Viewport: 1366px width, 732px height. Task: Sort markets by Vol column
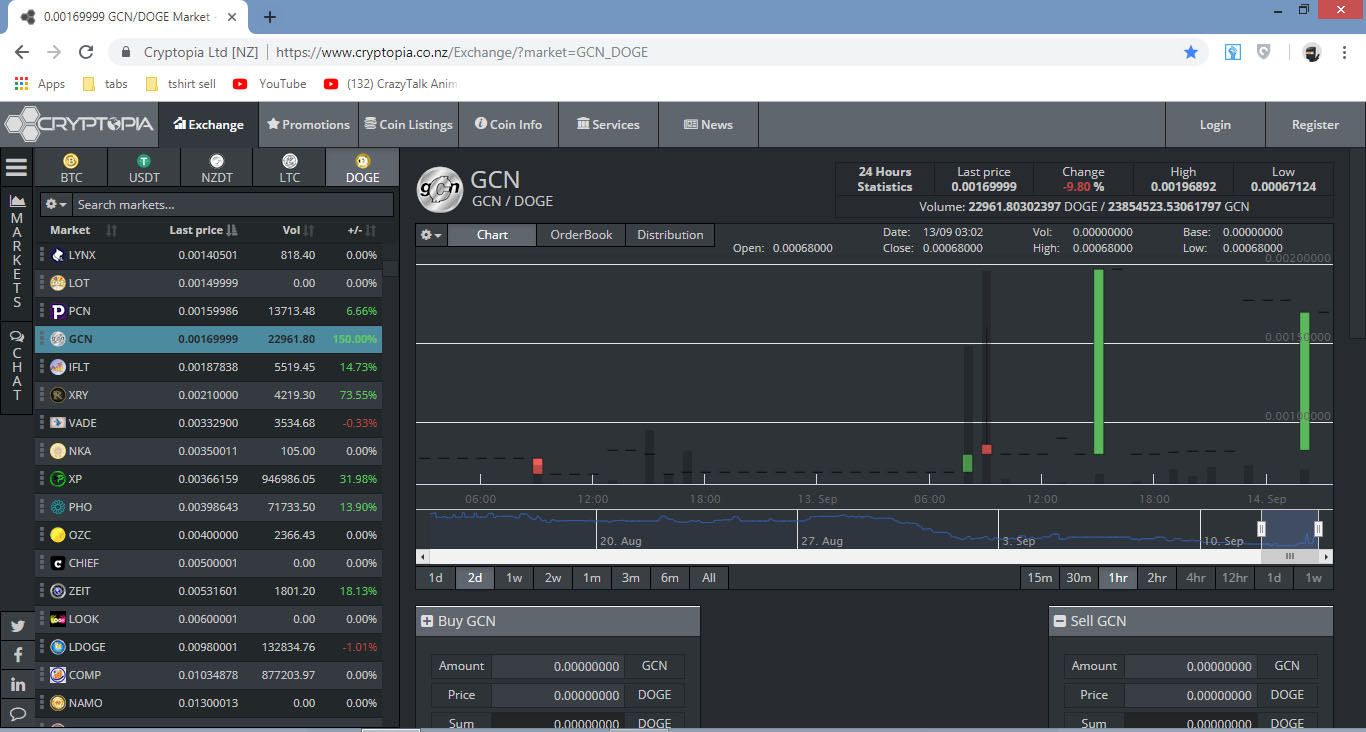[x=299, y=230]
